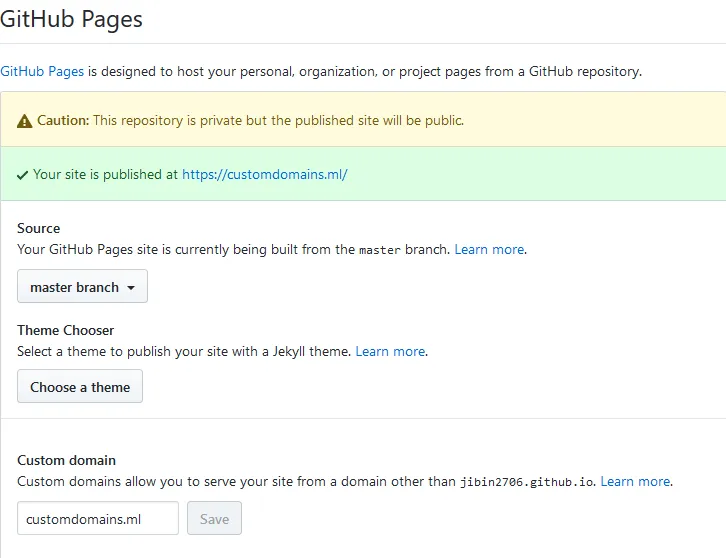The width and height of the screenshot is (726, 558).
Task: Open the published site https://customdomains.ml/ link
Action: point(264,175)
